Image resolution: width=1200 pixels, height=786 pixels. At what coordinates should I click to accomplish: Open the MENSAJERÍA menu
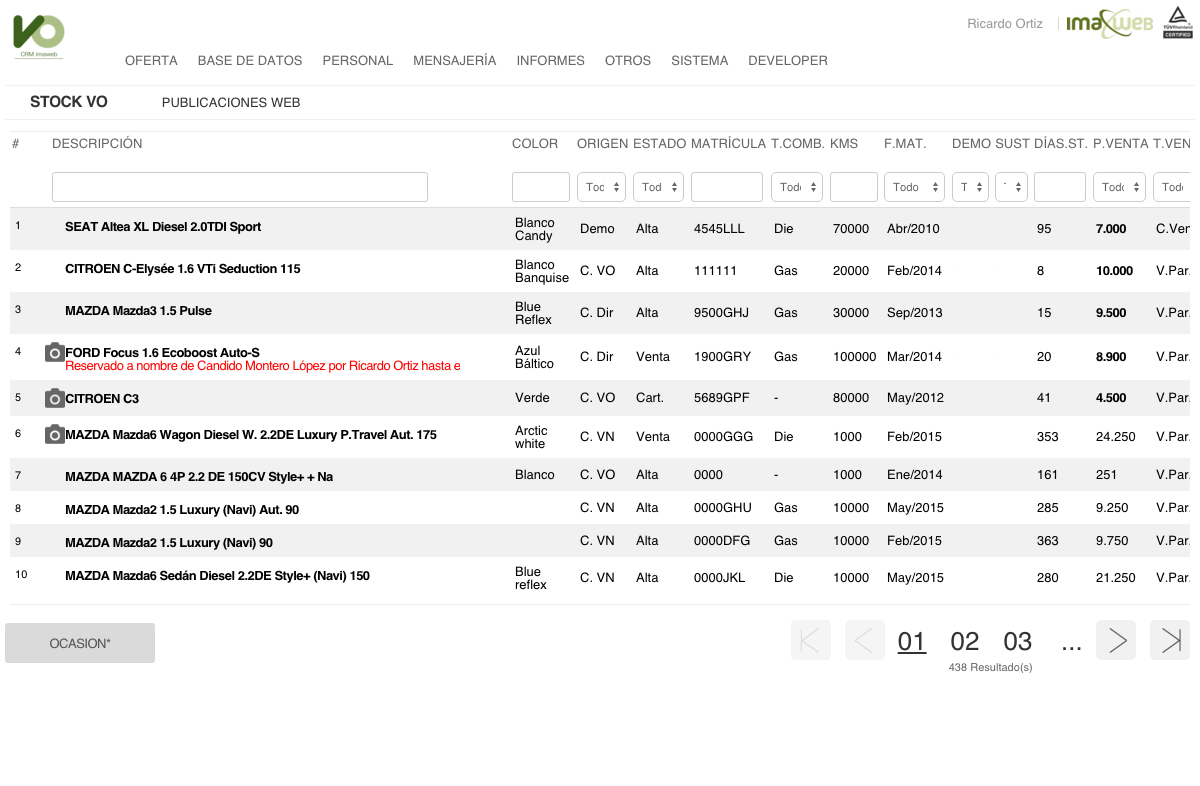pyautogui.click(x=455, y=61)
